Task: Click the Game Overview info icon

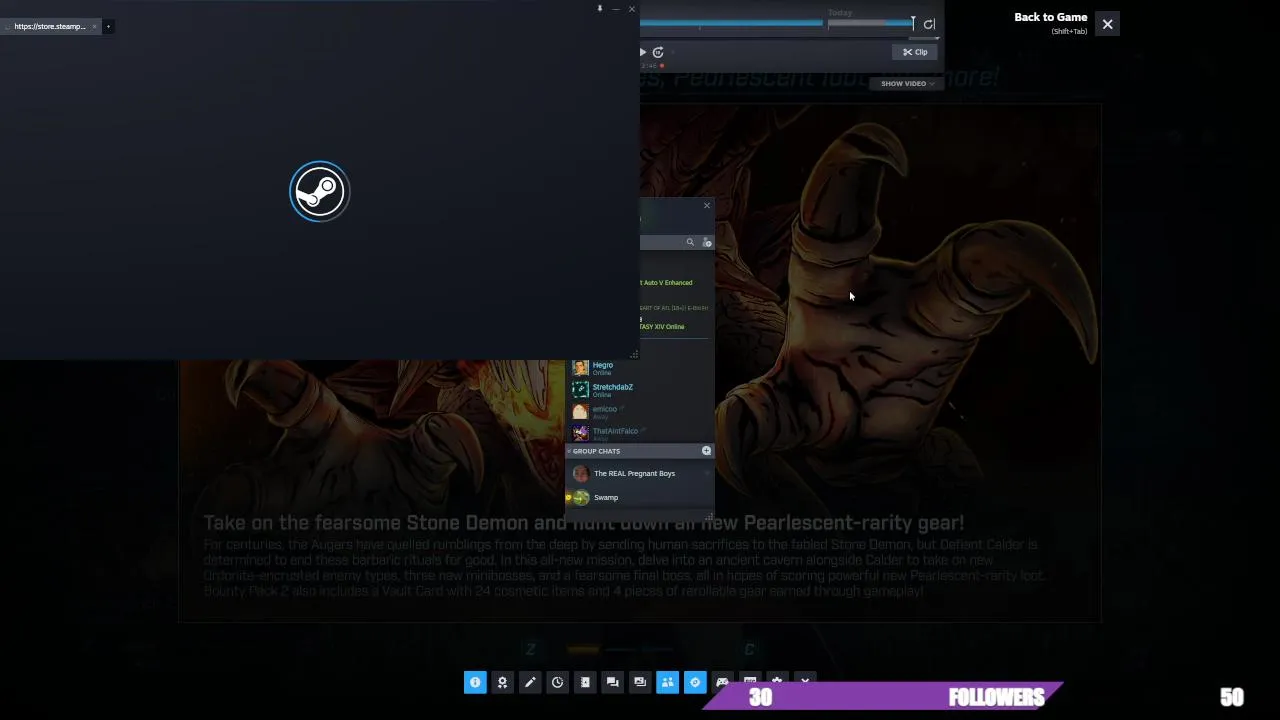Action: [475, 682]
